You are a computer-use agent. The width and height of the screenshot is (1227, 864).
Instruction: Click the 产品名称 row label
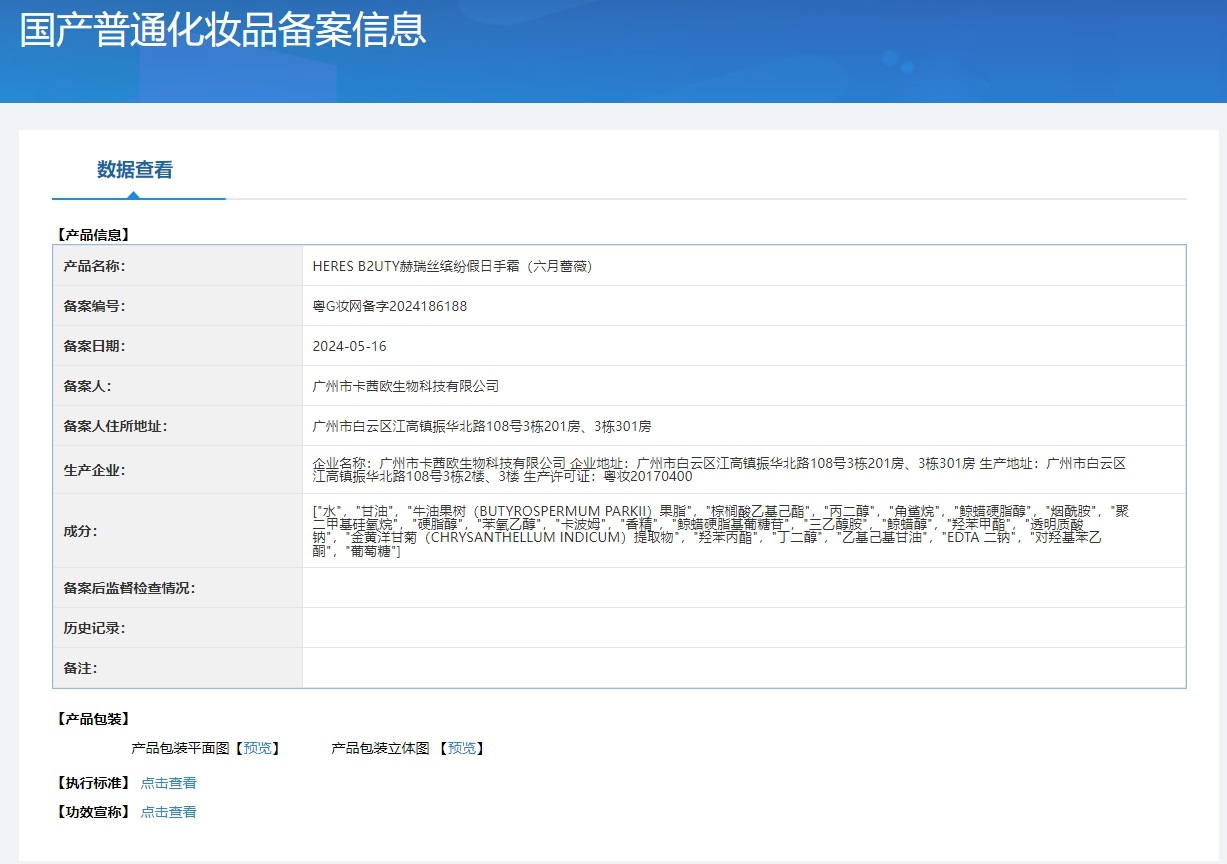click(94, 266)
